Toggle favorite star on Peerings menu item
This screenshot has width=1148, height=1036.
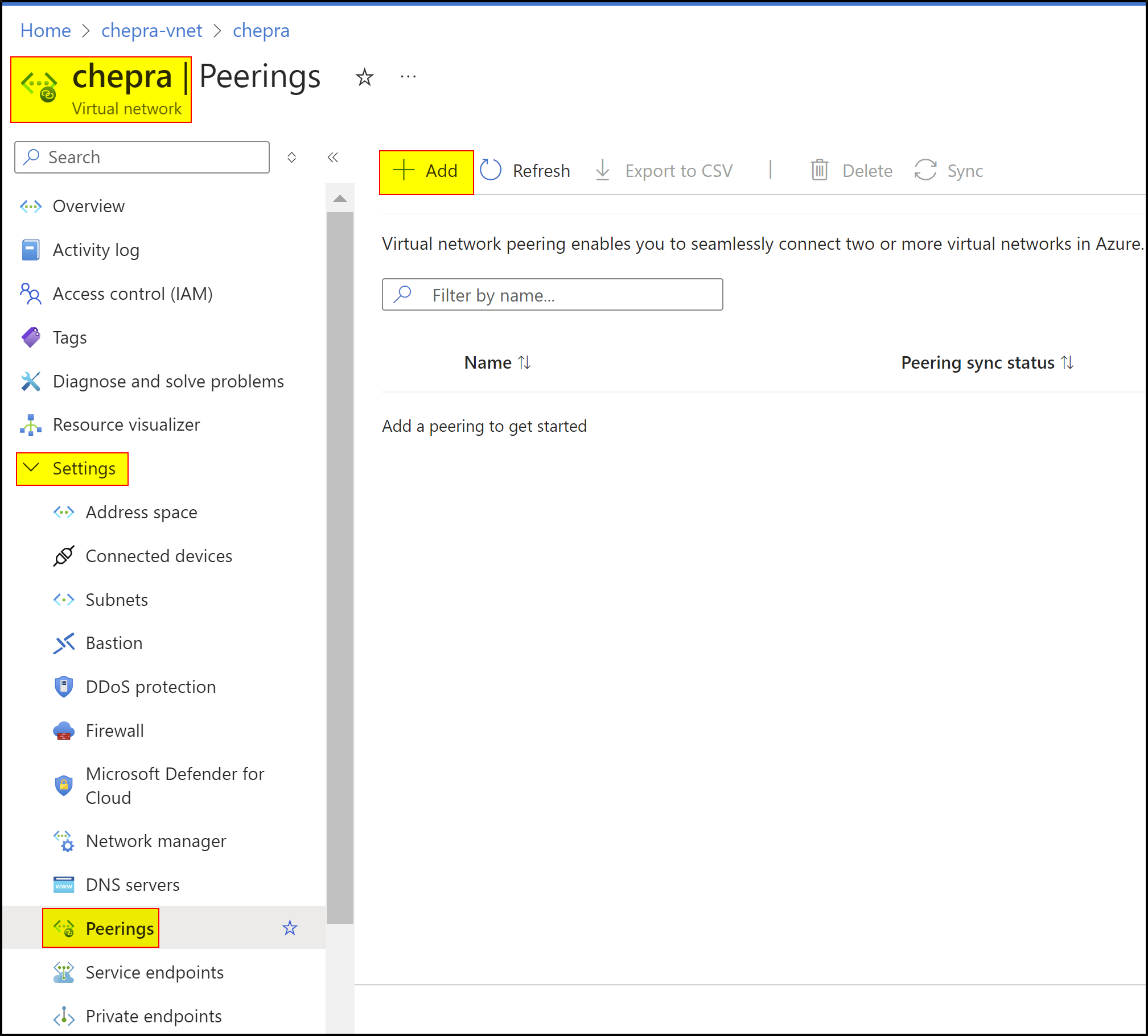click(x=290, y=928)
